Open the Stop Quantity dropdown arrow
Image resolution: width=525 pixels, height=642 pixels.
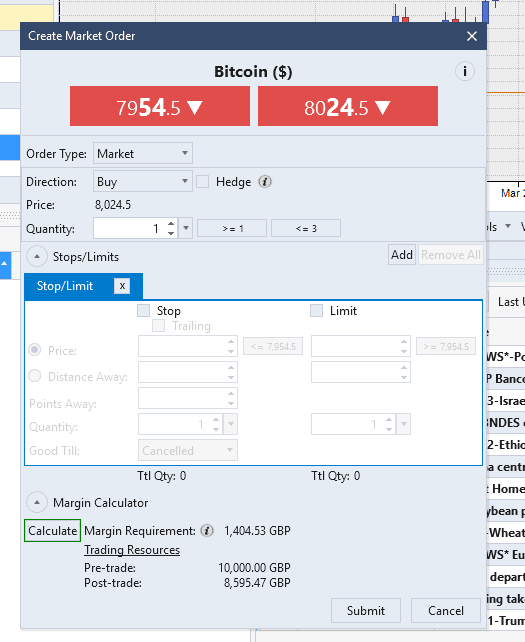point(231,424)
